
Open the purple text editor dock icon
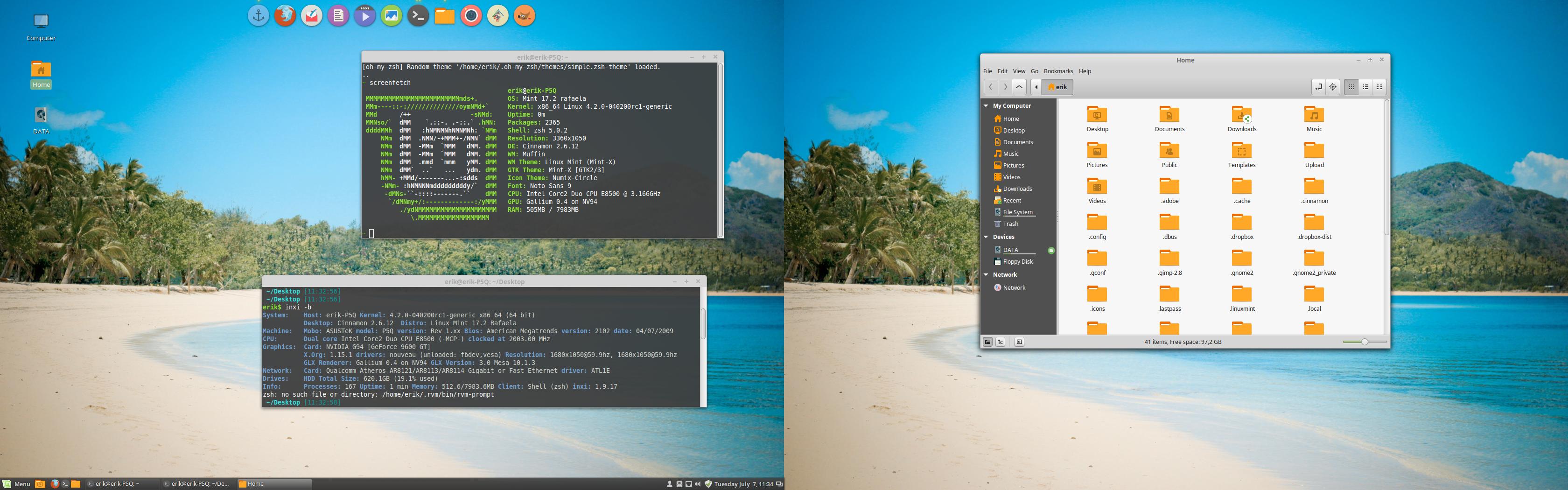click(338, 16)
